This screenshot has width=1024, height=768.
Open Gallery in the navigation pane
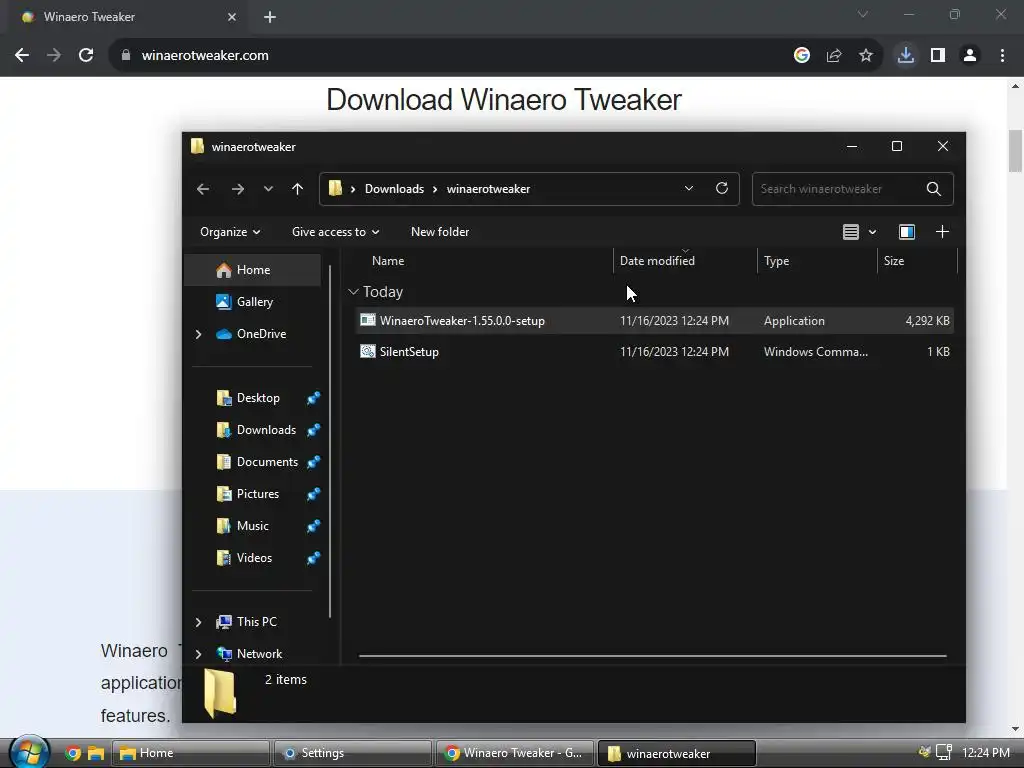coord(253,302)
